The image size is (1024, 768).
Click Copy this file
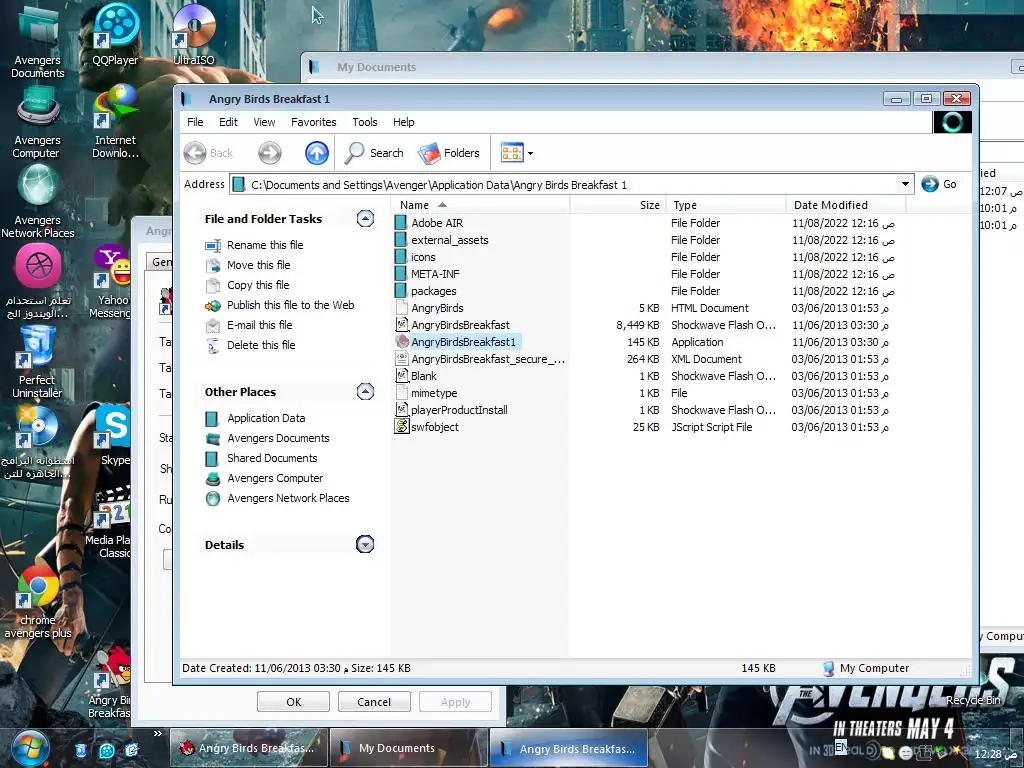coord(258,285)
